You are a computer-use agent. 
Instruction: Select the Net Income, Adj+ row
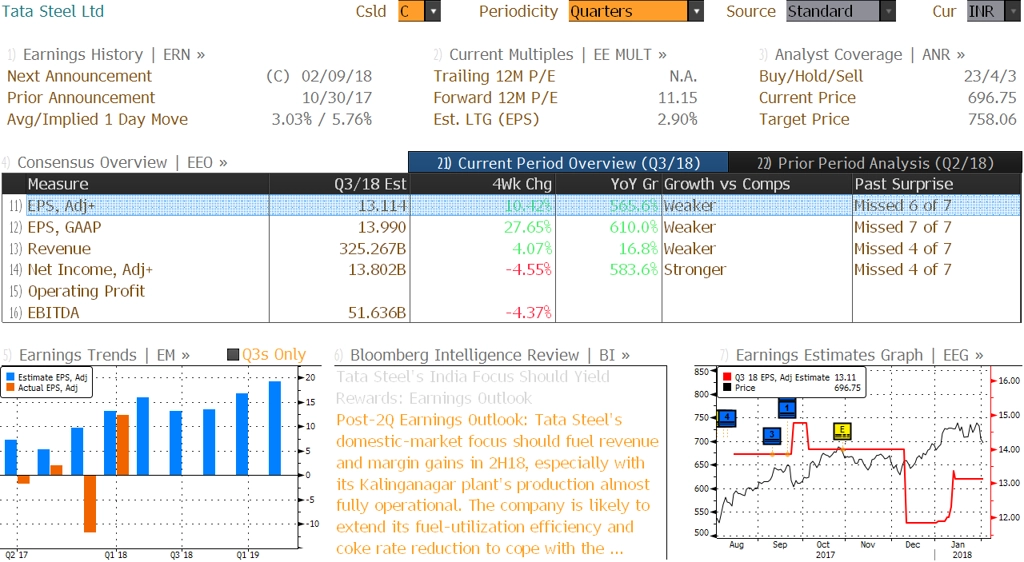(x=511, y=270)
